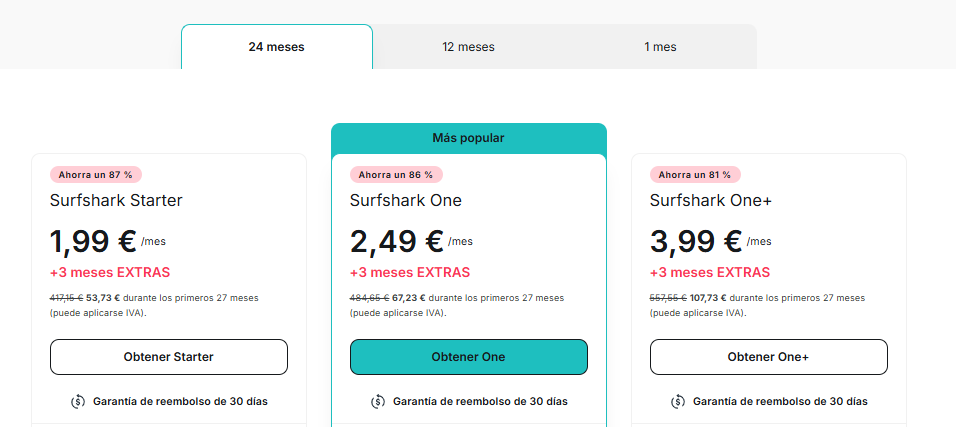Screen dimensions: 956x427
Task: Click the Ahorra un 87 % badge
Action: click(96, 174)
